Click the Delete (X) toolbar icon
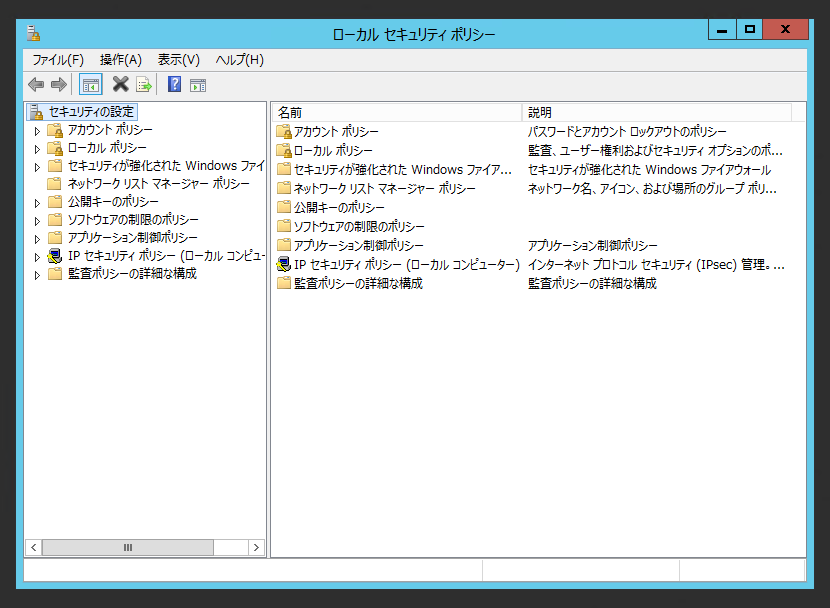This screenshot has width=830, height=608. tap(121, 84)
